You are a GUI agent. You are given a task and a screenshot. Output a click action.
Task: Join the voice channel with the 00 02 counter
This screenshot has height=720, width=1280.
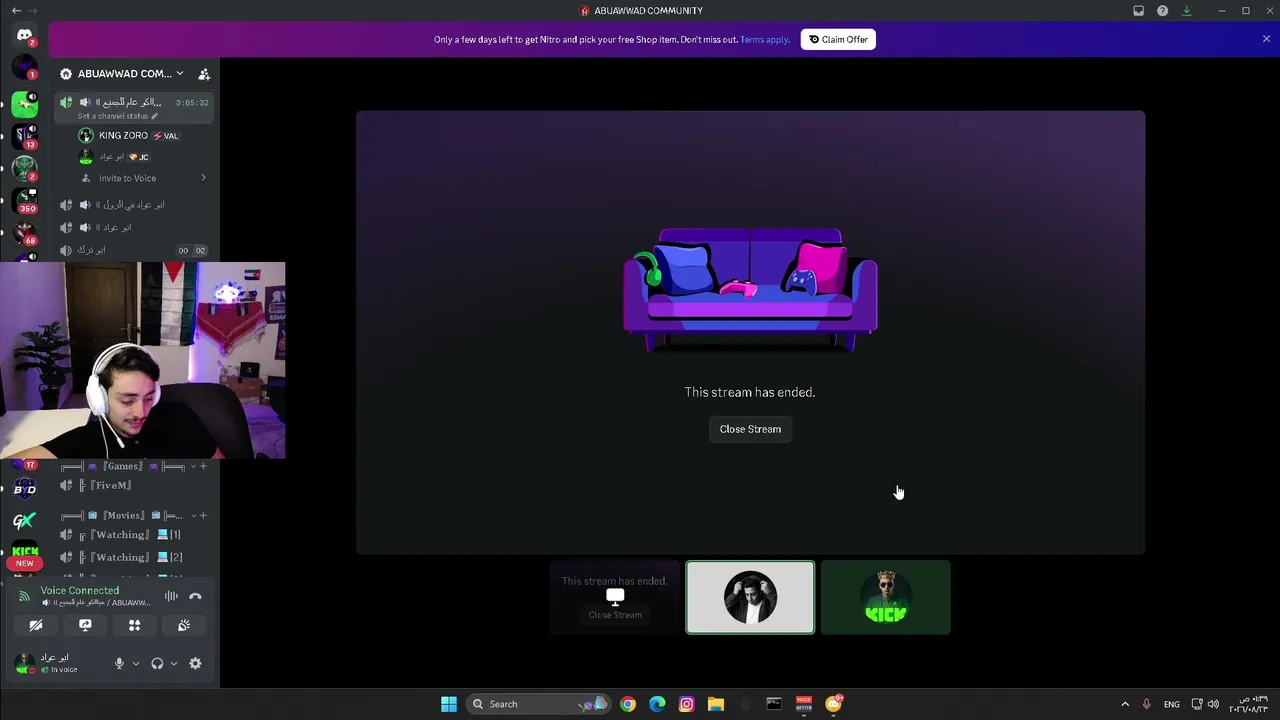click(x=133, y=250)
